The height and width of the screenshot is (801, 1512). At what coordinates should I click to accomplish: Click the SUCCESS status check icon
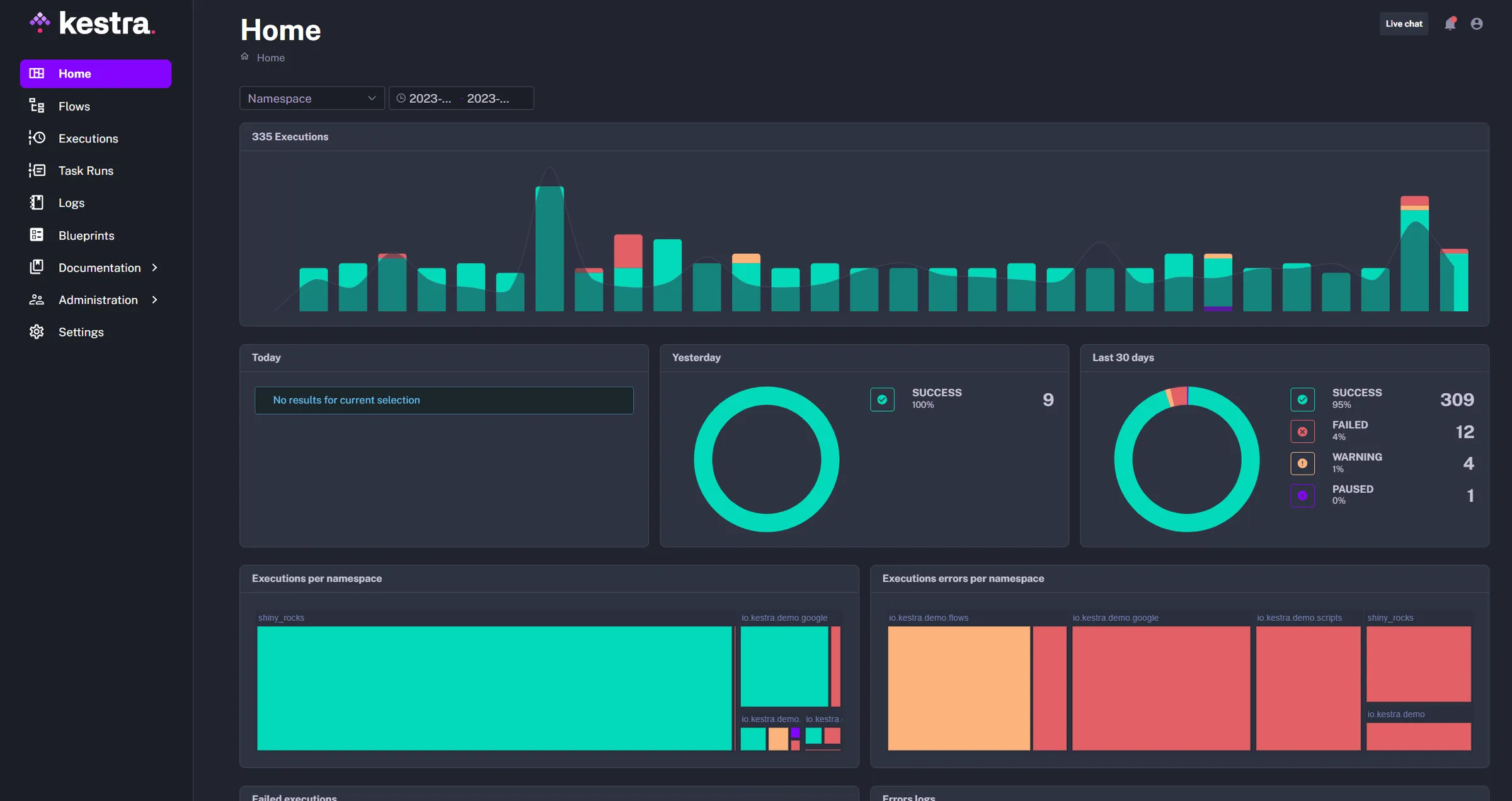point(1303,399)
